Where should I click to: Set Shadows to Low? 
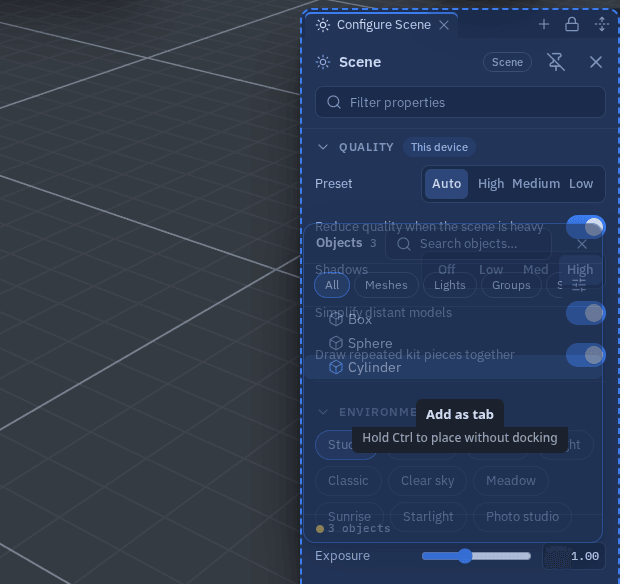pos(491,270)
